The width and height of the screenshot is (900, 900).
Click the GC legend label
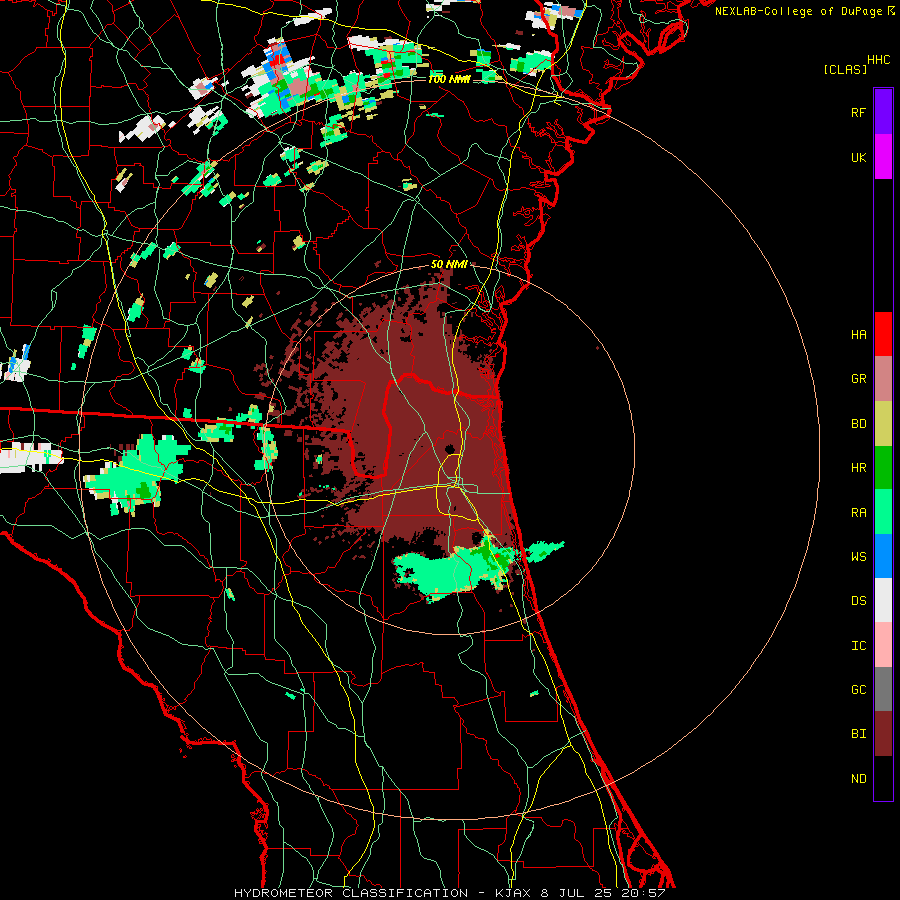(x=858, y=690)
